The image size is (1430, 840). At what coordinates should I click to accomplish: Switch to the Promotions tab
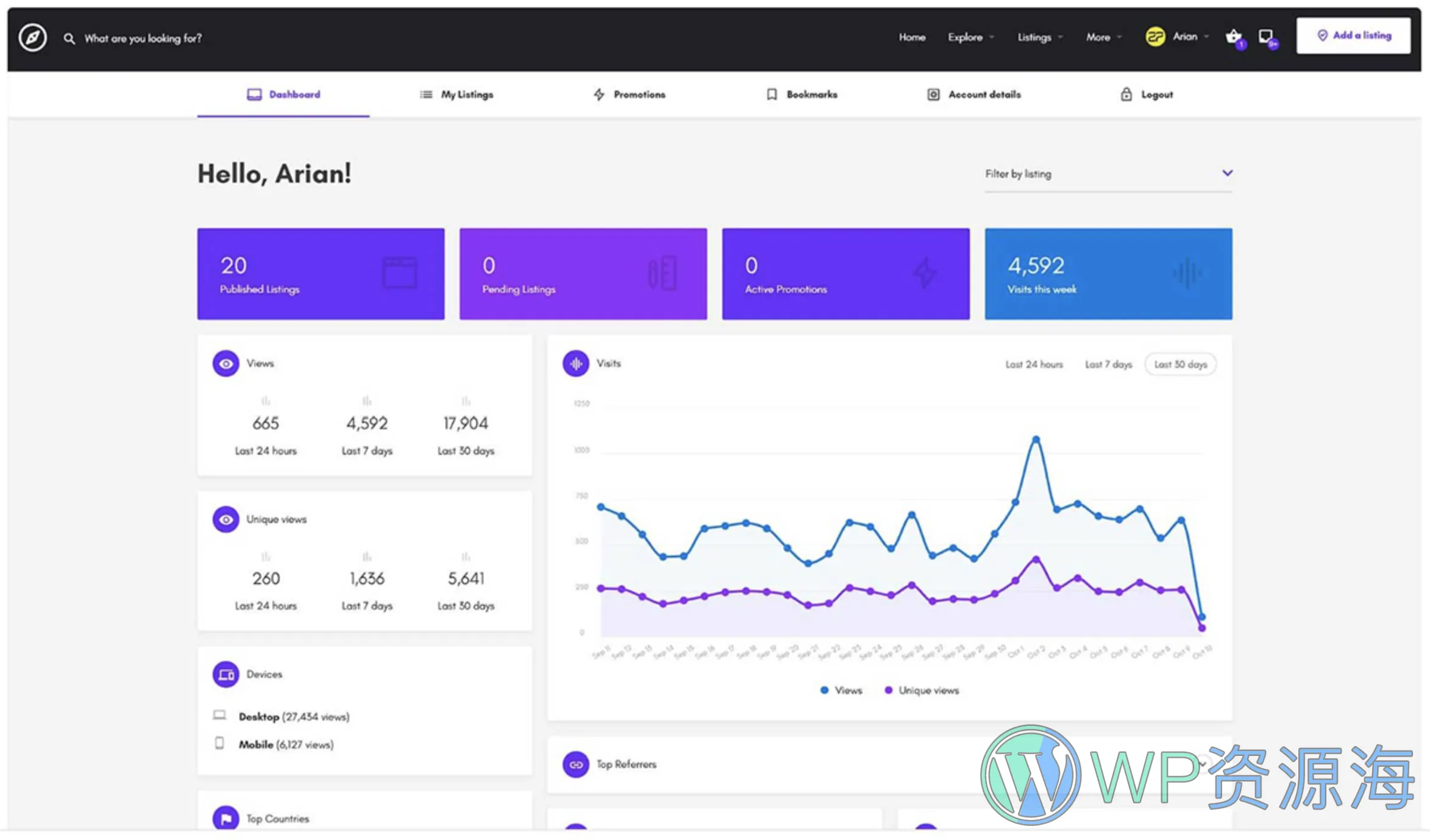tap(629, 94)
